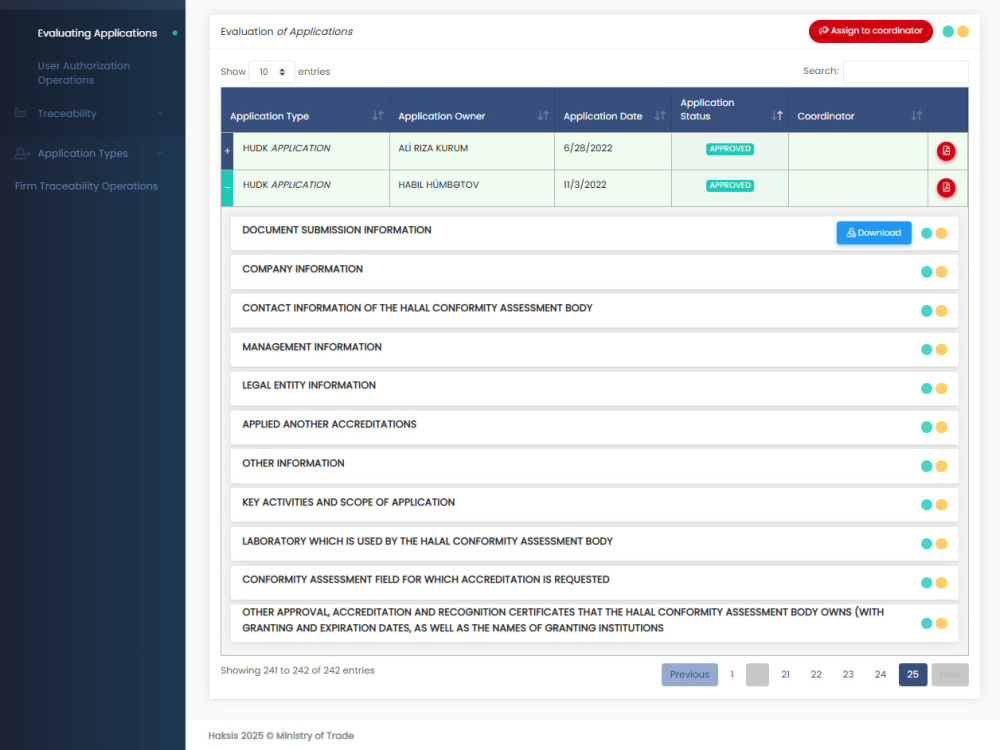Sort by Application Owner column
Image resolution: width=1000 pixels, height=750 pixels.
pos(472,110)
